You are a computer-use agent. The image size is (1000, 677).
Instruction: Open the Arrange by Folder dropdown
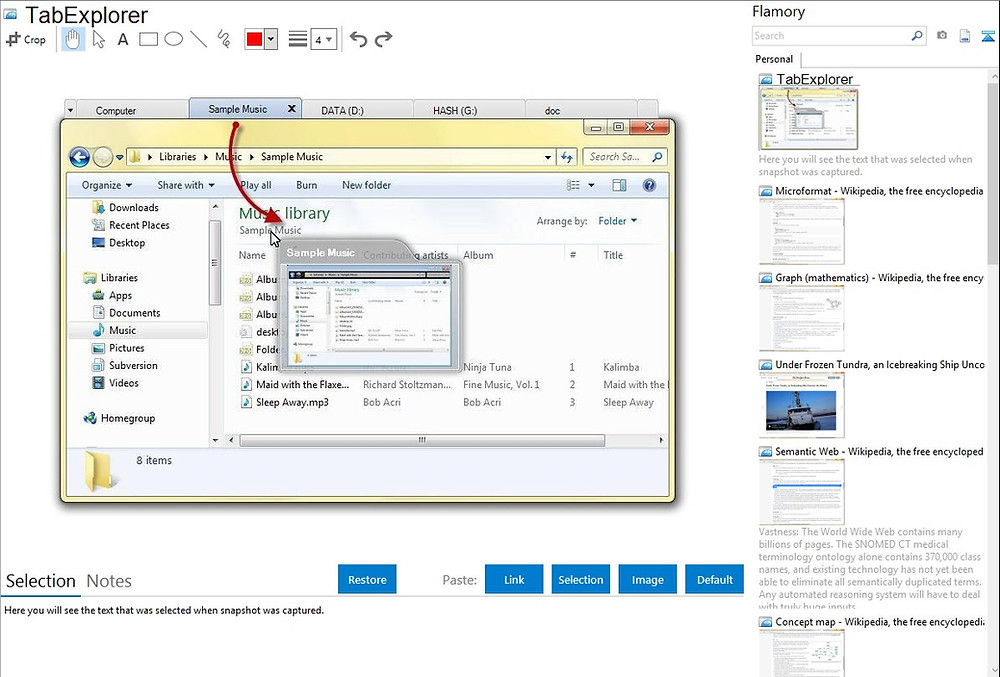pos(617,221)
